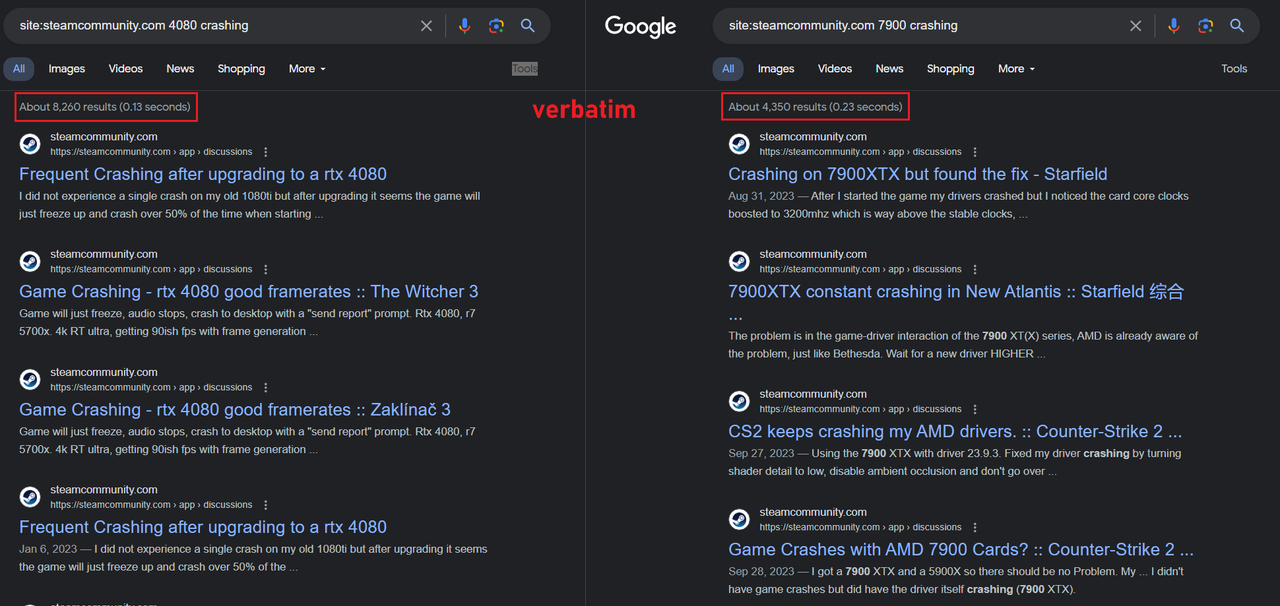1280x606 pixels.
Task: Switch to Shopping tab in the right window
Action: 950,69
